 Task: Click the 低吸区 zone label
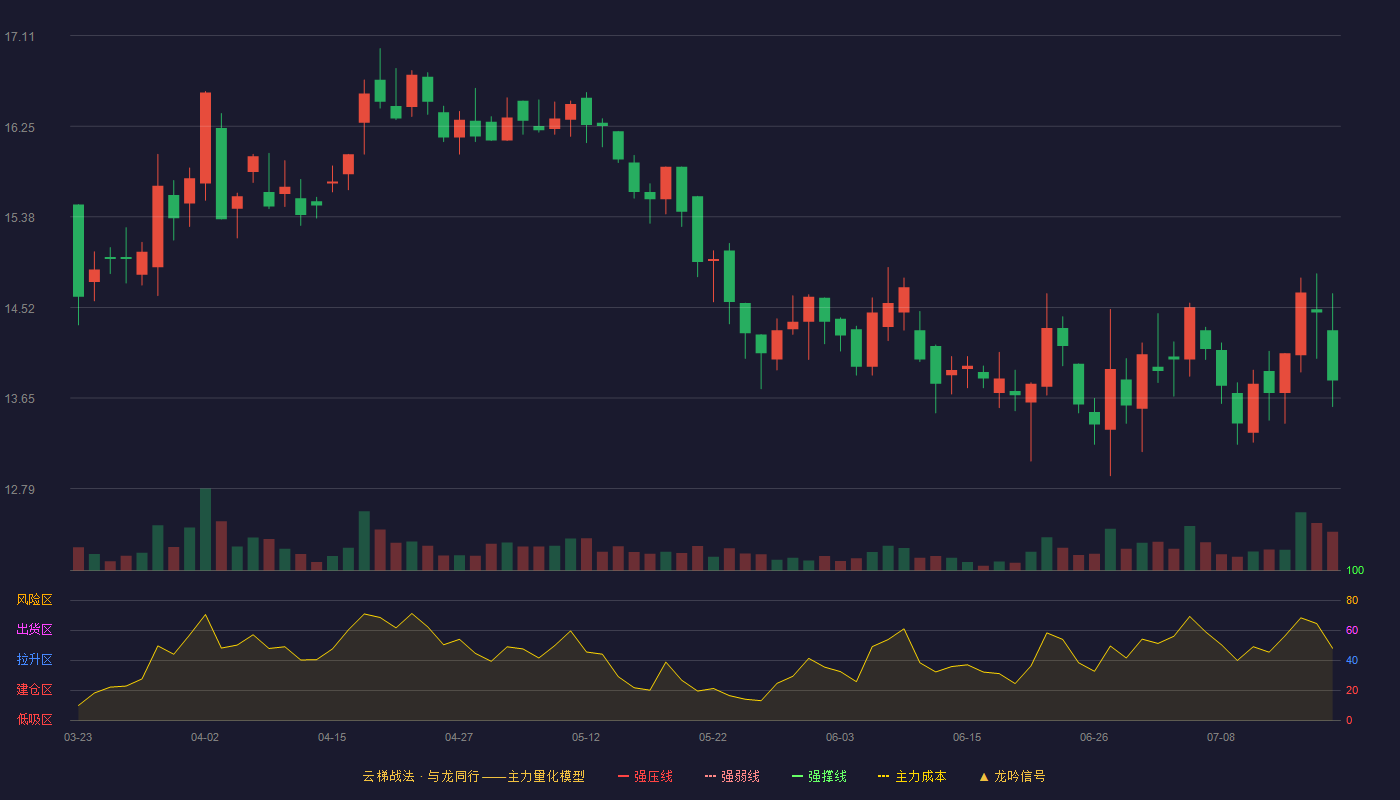34,719
